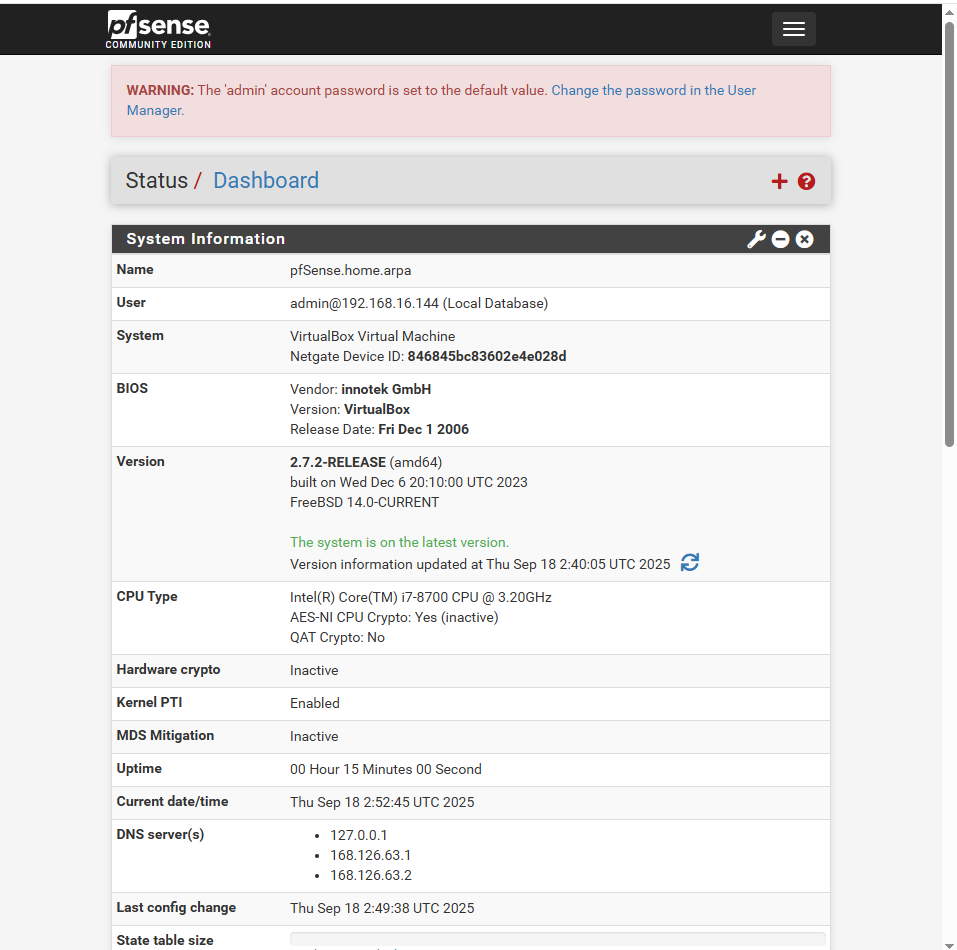
Task: Select DNS server 168.126.63.2
Action: (370, 876)
